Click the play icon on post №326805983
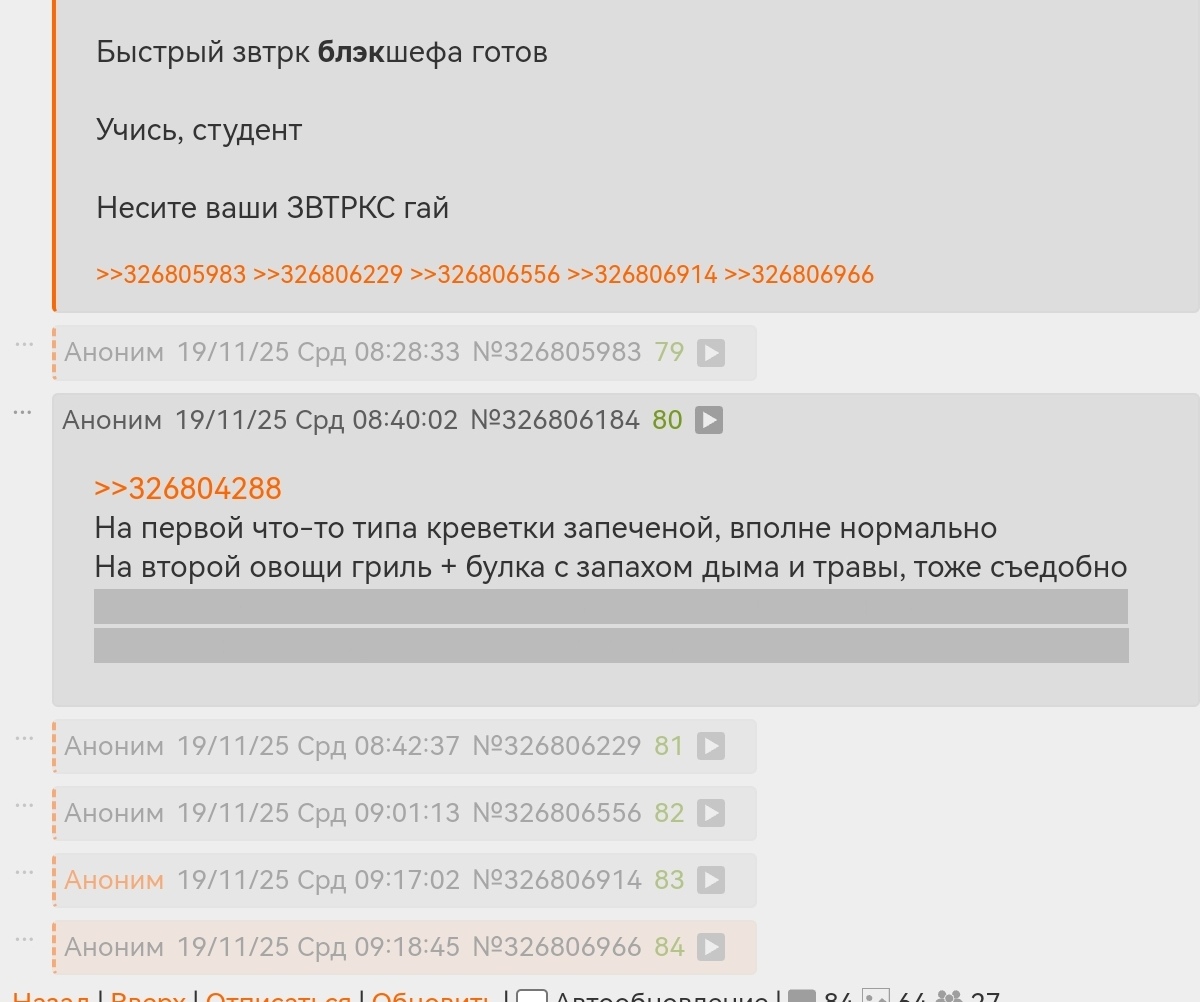Image resolution: width=1200 pixels, height=1002 pixels. coord(710,353)
